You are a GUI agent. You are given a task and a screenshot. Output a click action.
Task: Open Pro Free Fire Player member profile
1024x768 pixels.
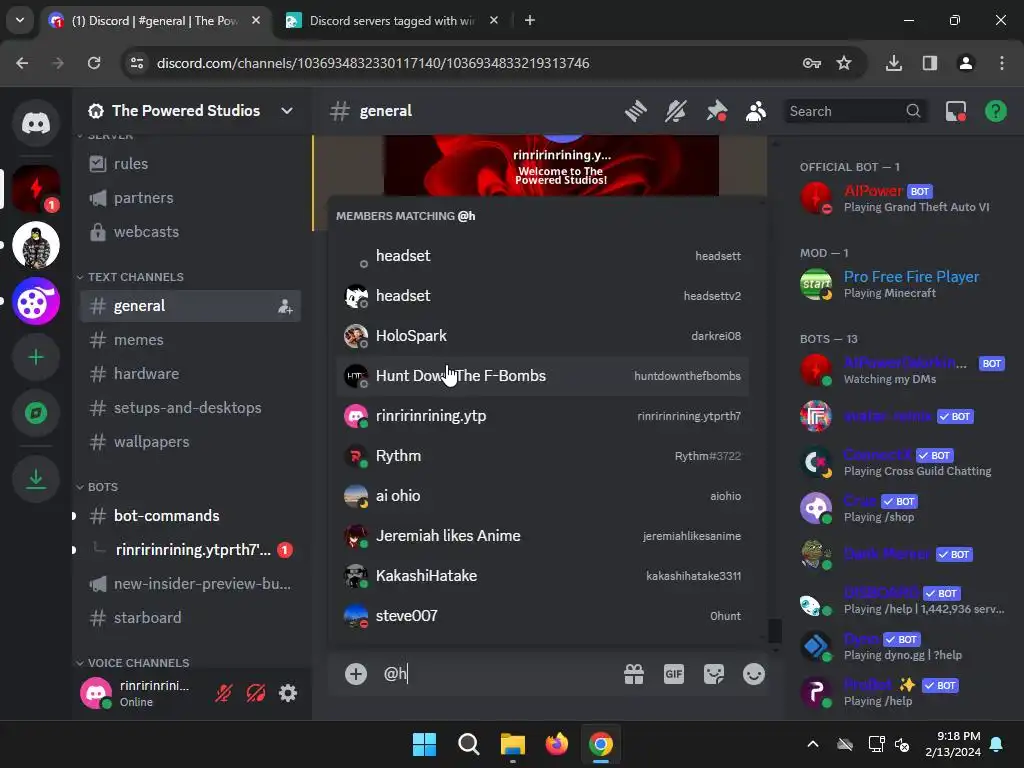click(x=903, y=284)
